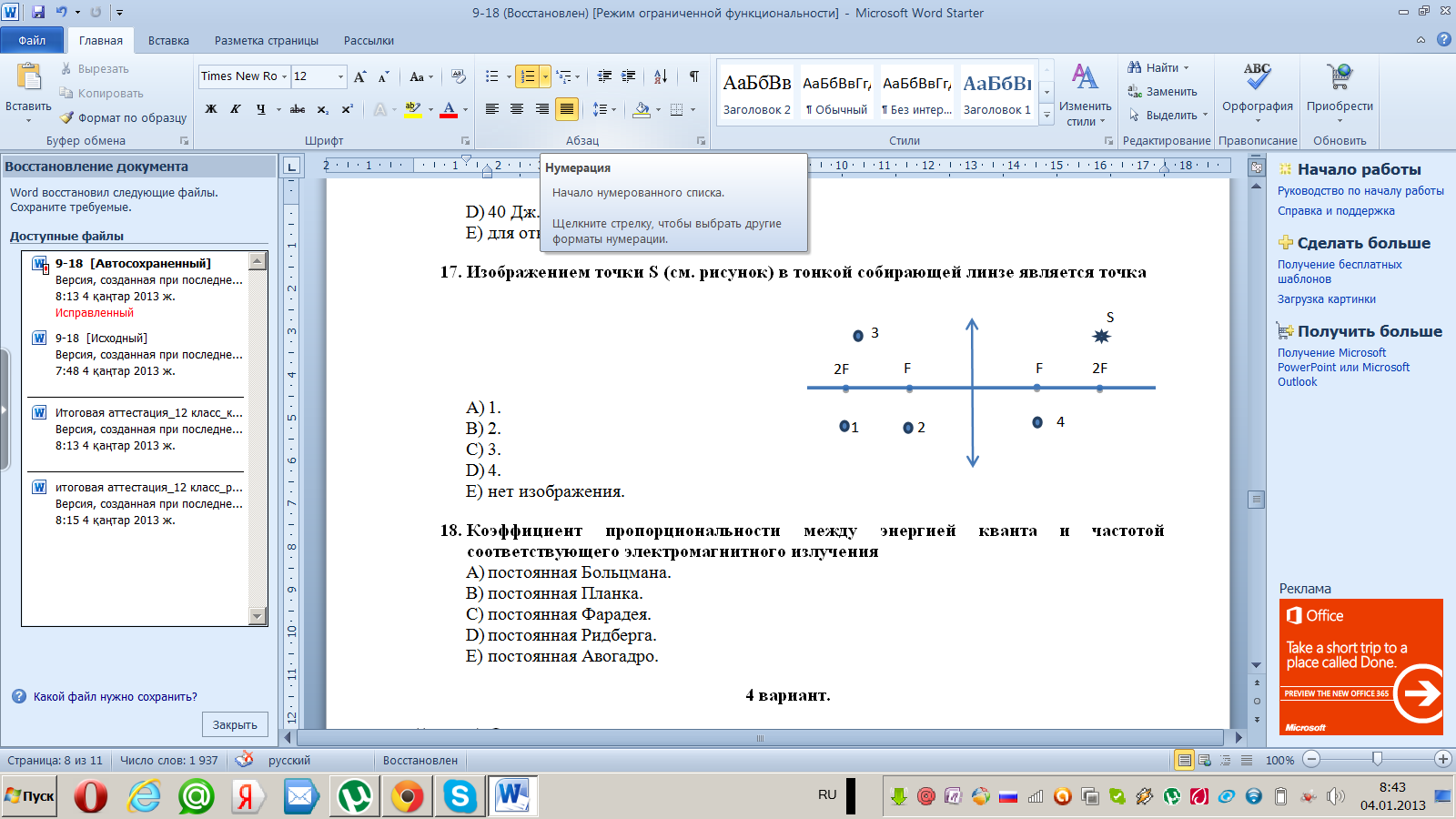Screen dimensions: 1456x819
Task: Switch to the Разметка страницы tab
Action: click(x=267, y=40)
